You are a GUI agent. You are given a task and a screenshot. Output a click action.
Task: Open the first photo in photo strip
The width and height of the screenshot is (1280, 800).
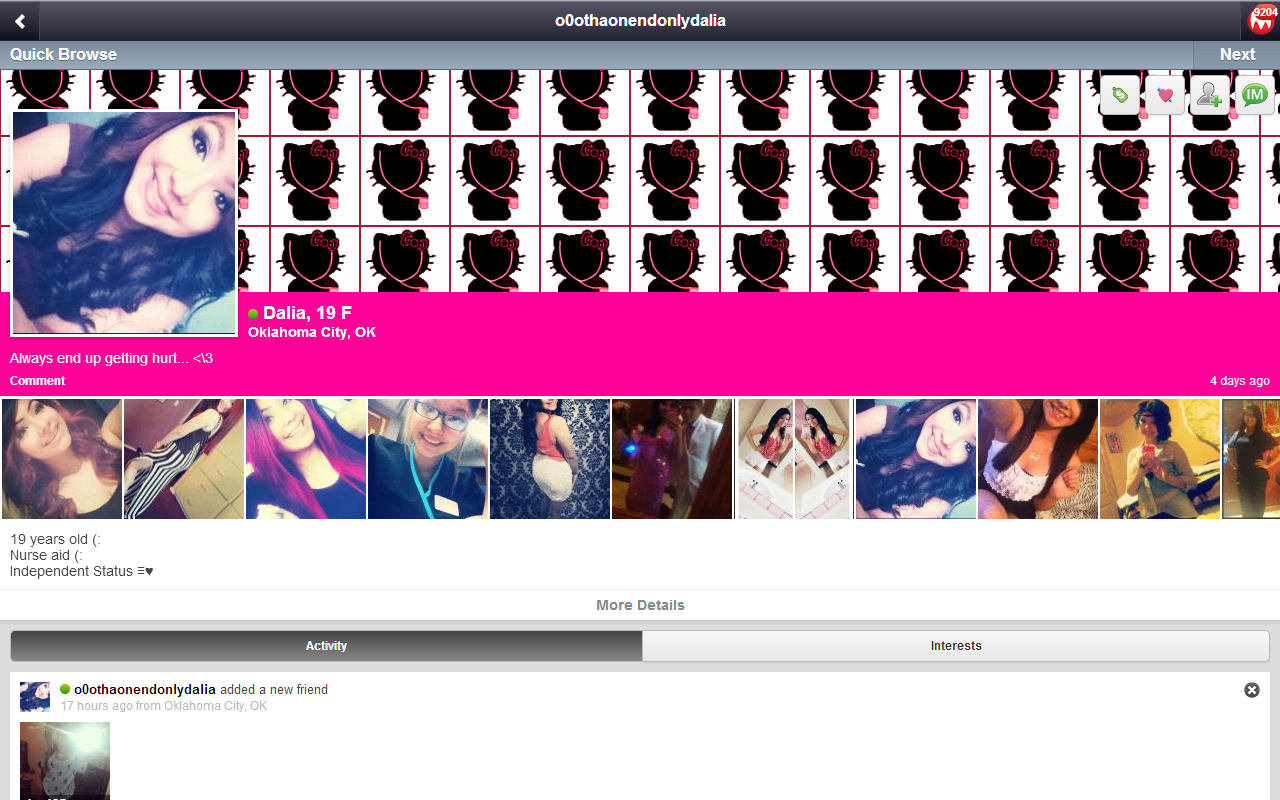[x=62, y=459]
